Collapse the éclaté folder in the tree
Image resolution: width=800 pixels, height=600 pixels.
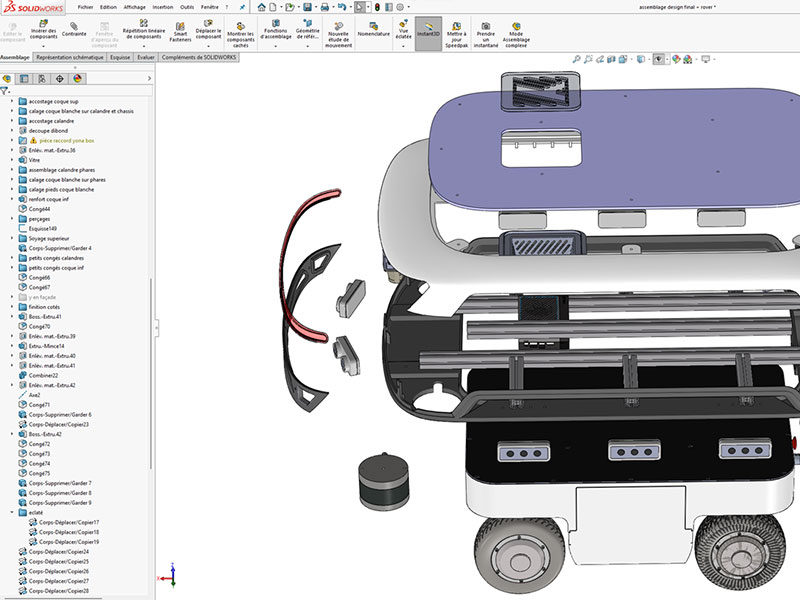(x=12, y=512)
